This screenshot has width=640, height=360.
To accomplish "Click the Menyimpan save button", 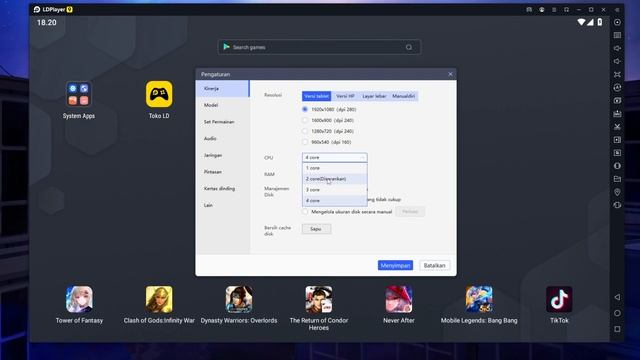I will pos(395,265).
